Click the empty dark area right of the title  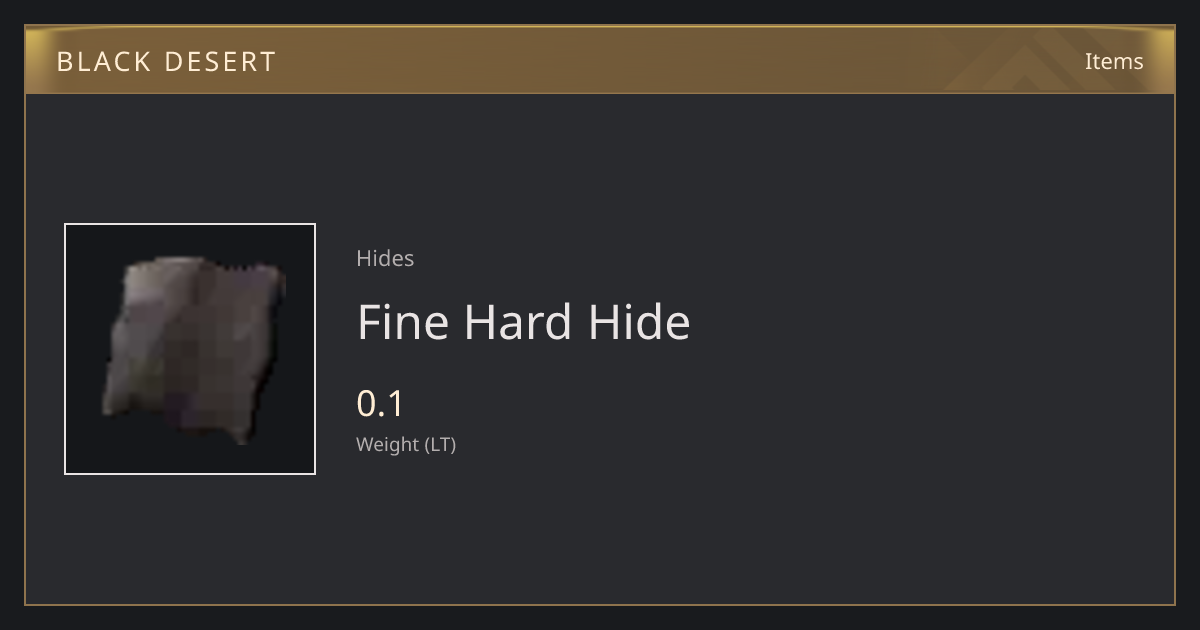pyautogui.click(x=930, y=322)
